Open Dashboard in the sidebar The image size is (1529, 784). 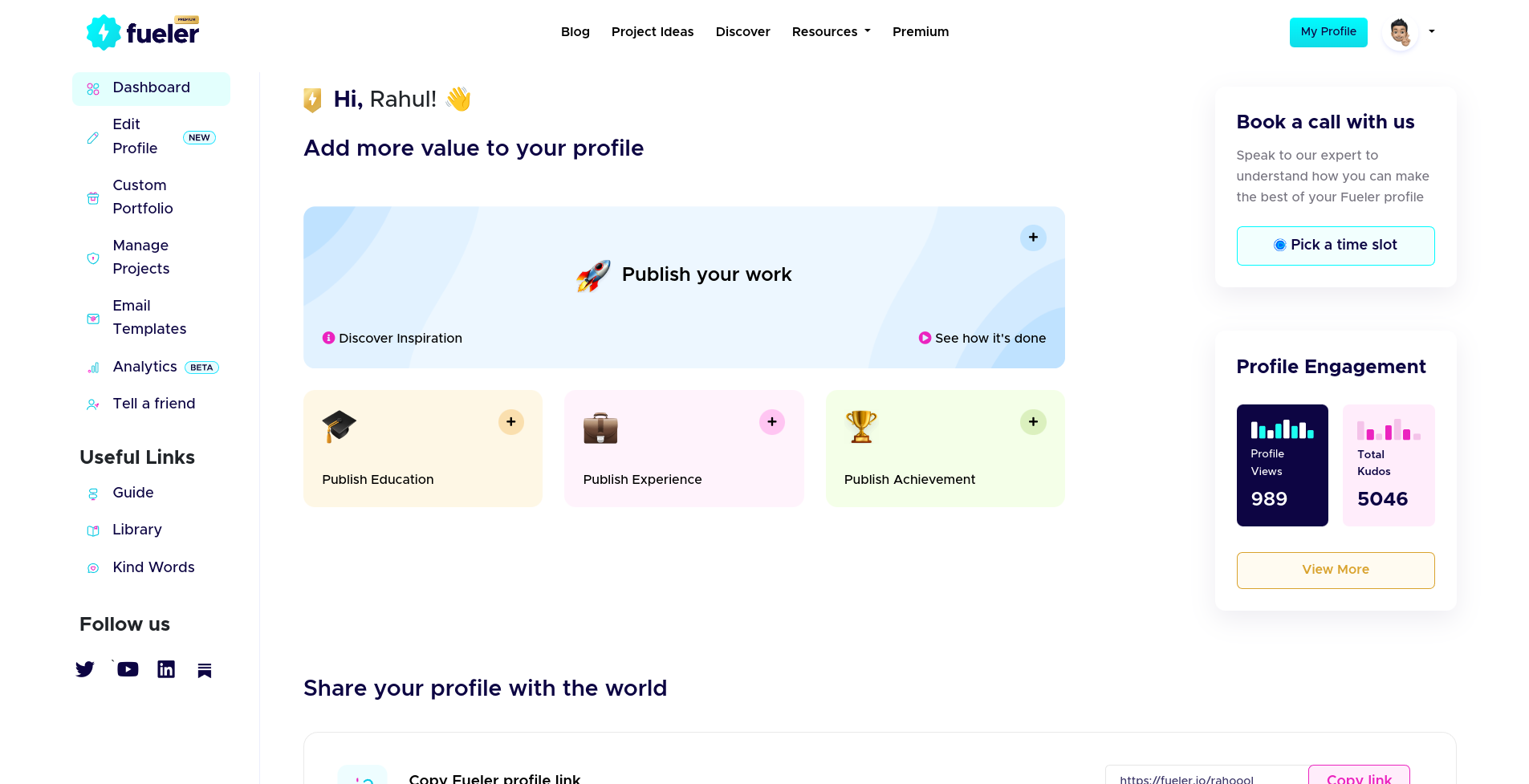click(x=151, y=88)
